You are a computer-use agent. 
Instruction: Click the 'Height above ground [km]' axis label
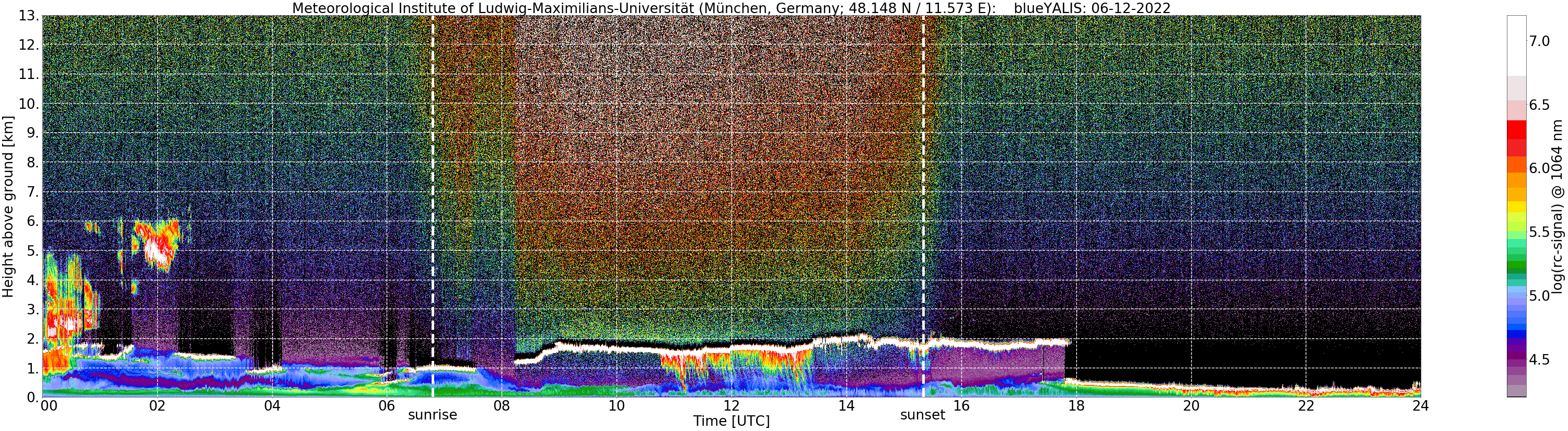point(8,207)
